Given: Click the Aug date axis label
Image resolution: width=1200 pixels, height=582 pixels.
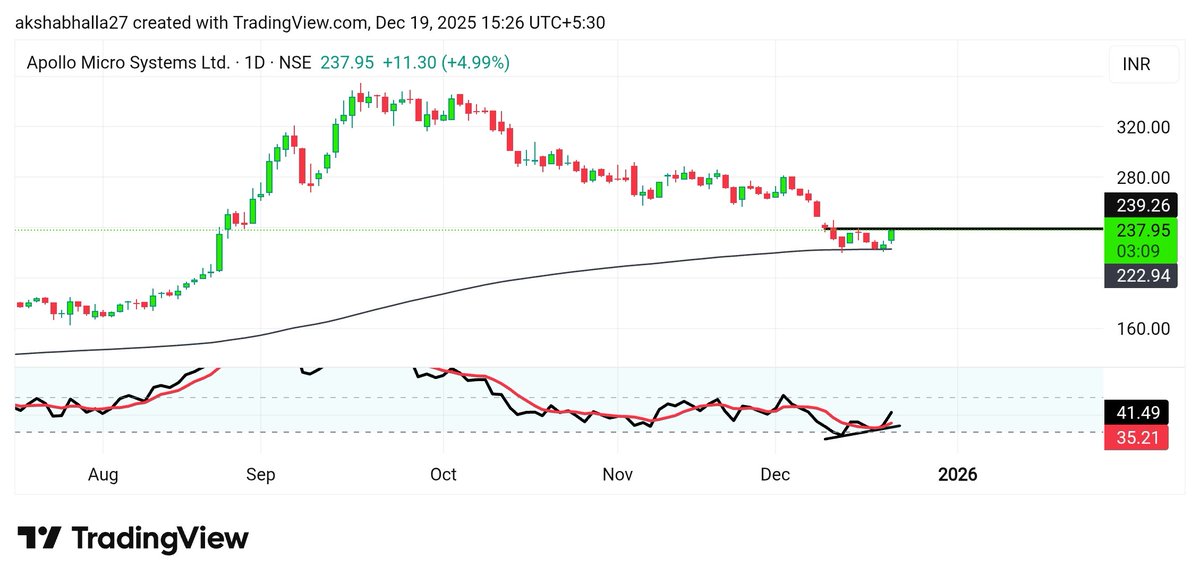Looking at the screenshot, I should pyautogui.click(x=103, y=474).
